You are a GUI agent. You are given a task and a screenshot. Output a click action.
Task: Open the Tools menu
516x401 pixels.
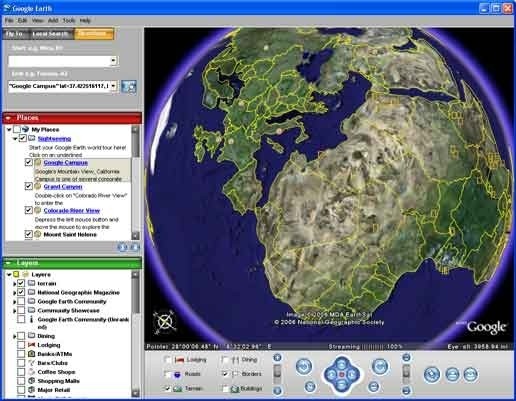69,21
